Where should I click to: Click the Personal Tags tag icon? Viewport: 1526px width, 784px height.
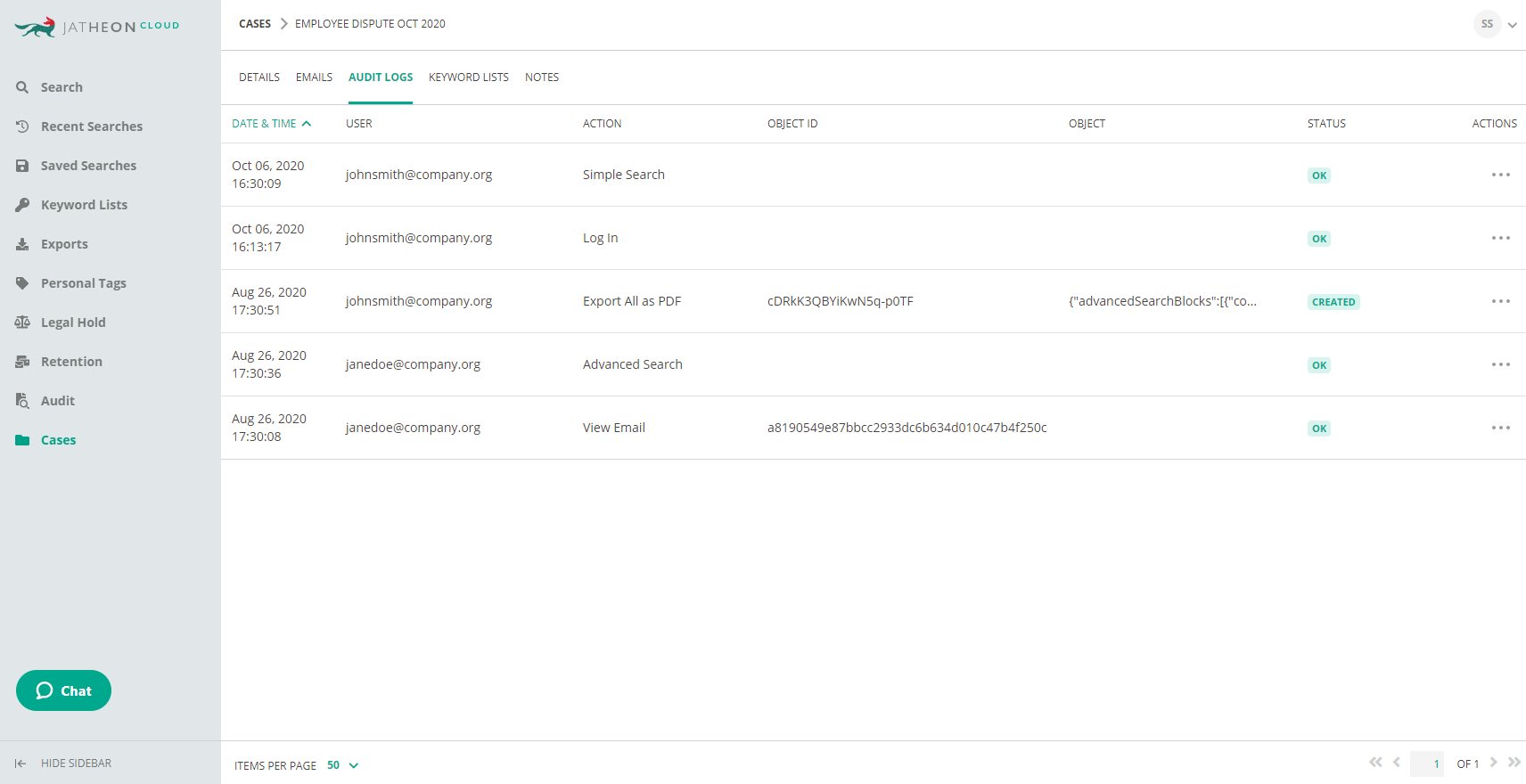[x=22, y=283]
